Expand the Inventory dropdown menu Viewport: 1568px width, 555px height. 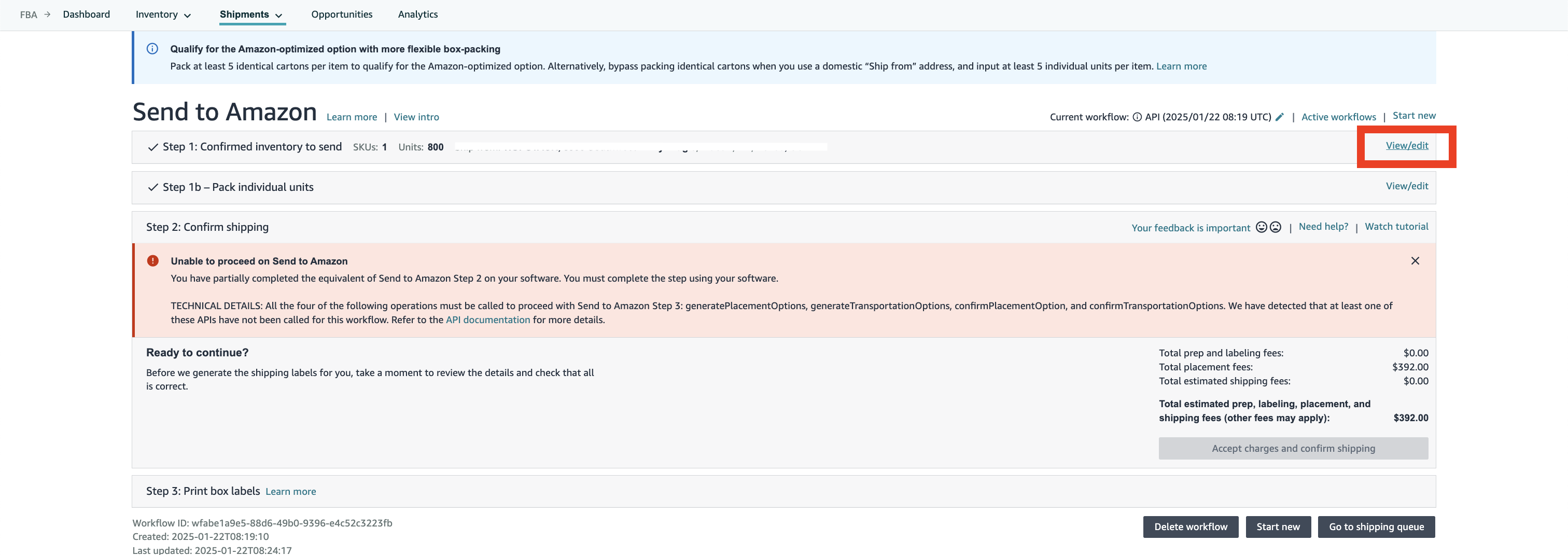pyautogui.click(x=163, y=15)
